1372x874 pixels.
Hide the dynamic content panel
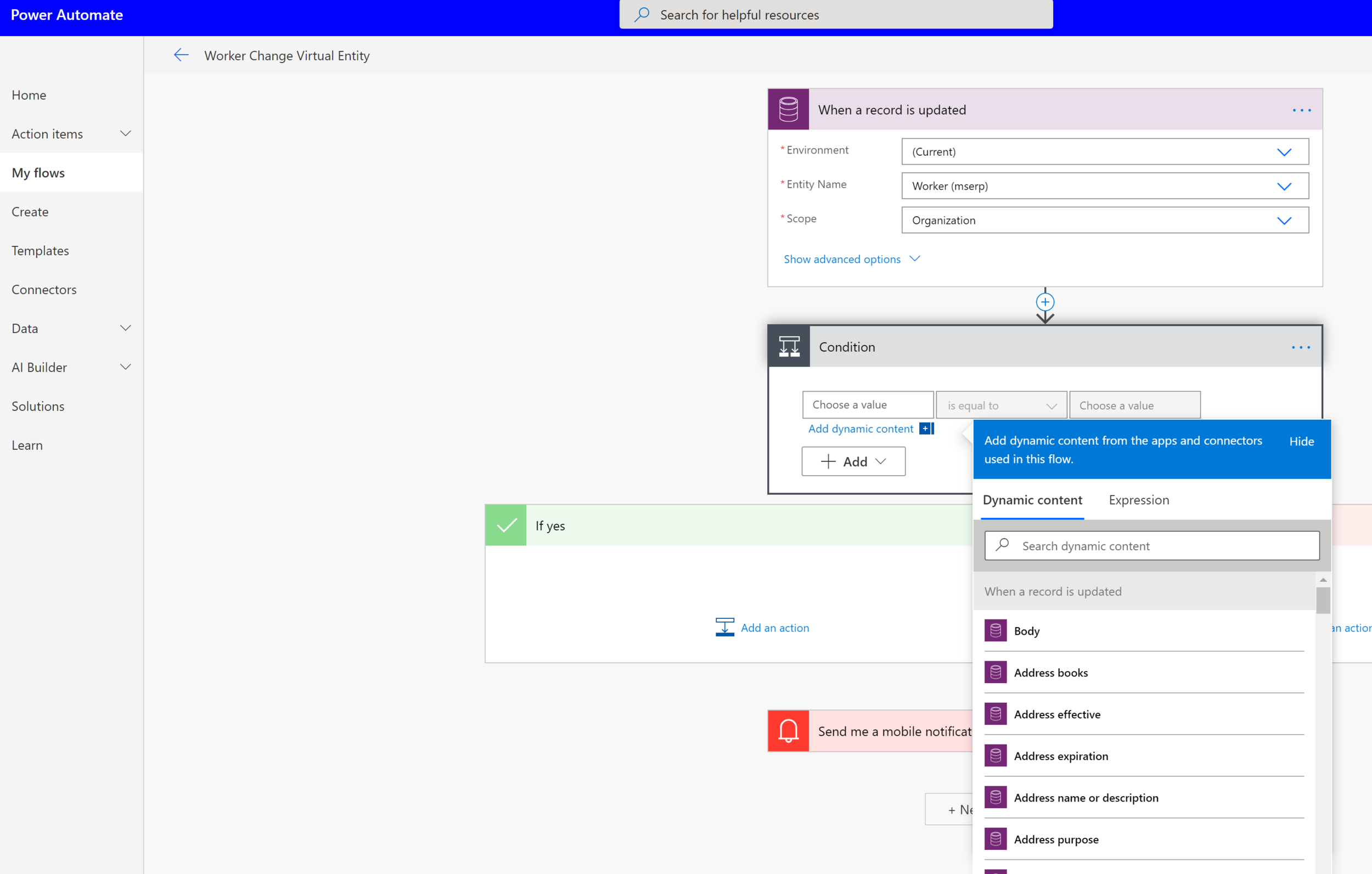[x=1301, y=441]
